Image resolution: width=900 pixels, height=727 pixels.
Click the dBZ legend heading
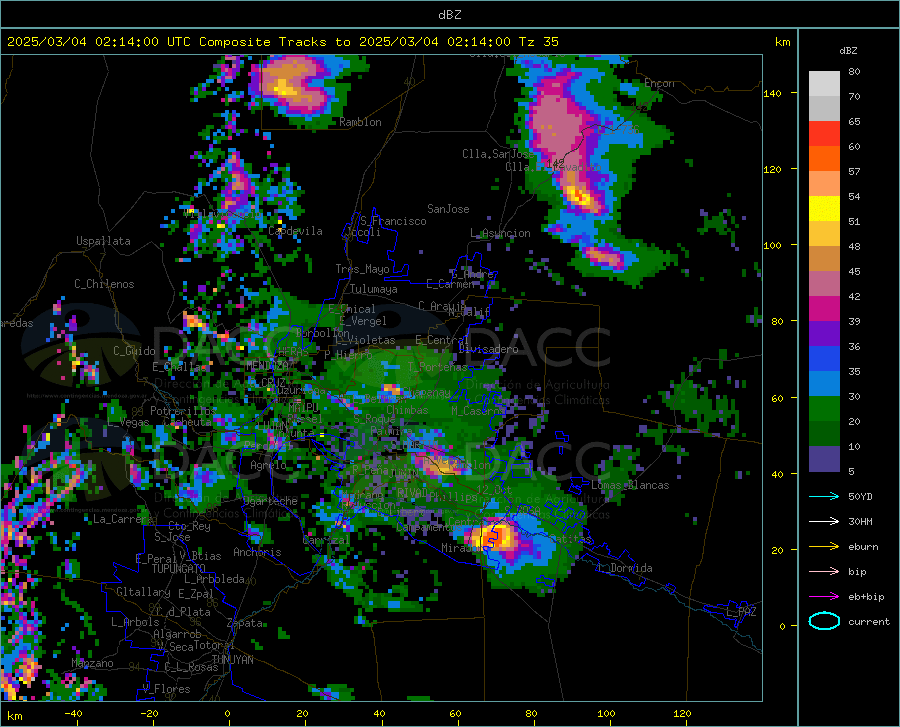(848, 50)
